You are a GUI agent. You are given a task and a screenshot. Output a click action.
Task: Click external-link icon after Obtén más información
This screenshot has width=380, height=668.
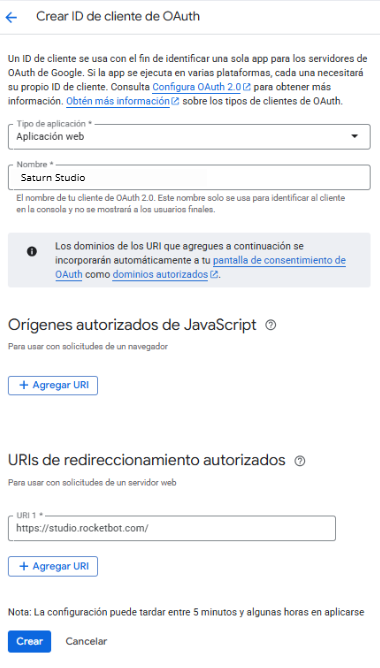tap(175, 101)
